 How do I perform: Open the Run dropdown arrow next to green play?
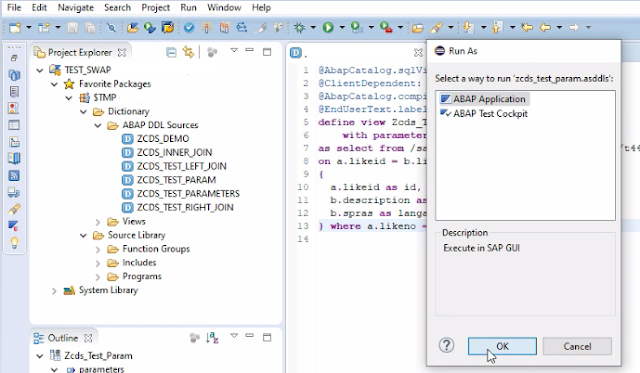342,27
